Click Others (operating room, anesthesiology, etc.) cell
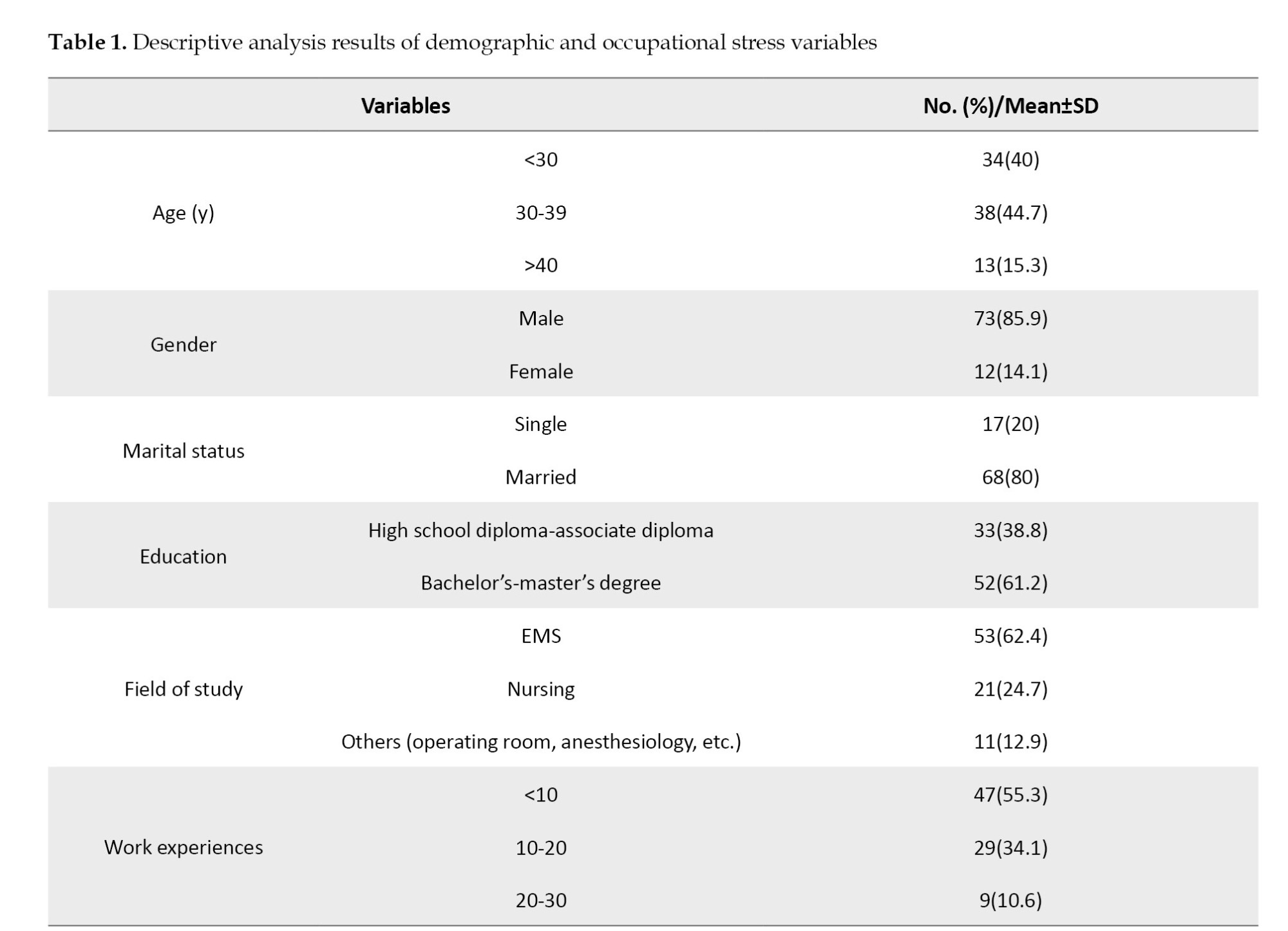Image resolution: width=1288 pixels, height=931 pixels. [540, 742]
